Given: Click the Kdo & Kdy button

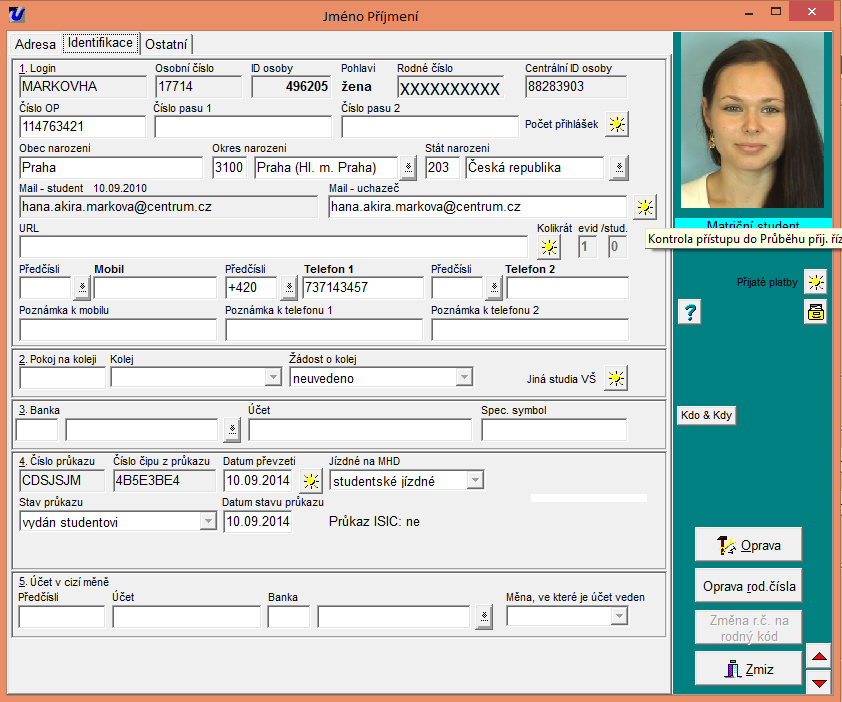Looking at the screenshot, I should 707,415.
